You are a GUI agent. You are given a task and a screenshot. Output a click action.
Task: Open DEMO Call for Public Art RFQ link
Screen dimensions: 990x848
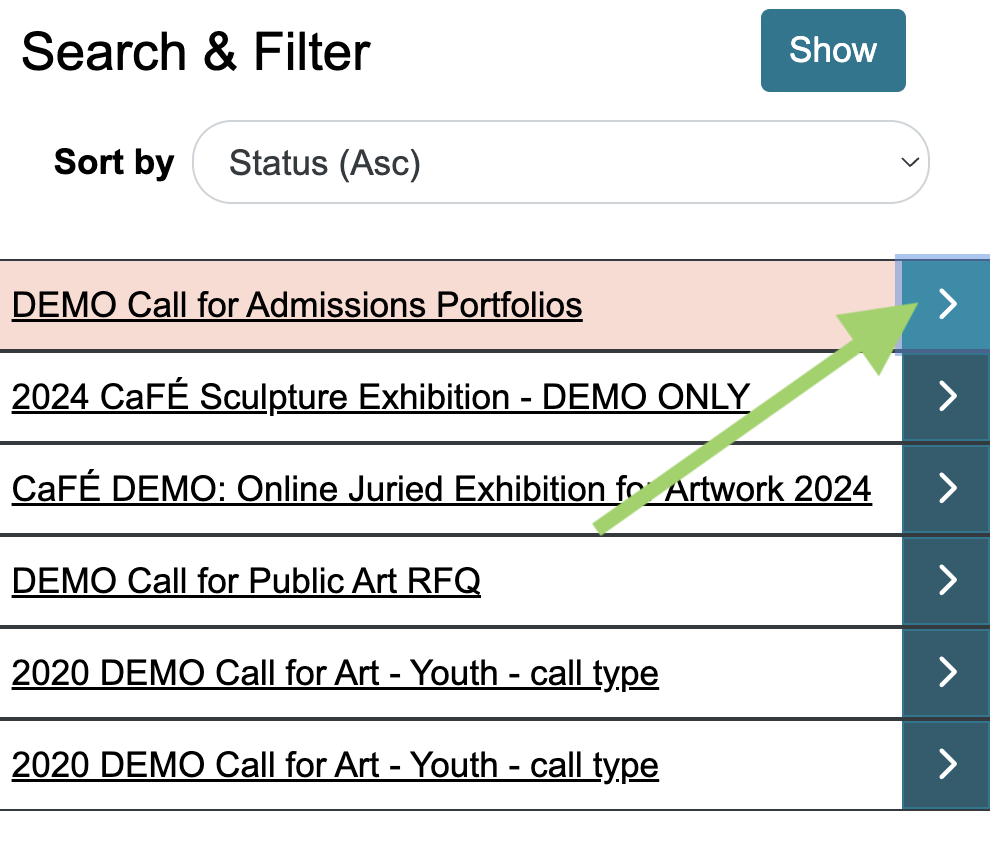[x=246, y=581]
